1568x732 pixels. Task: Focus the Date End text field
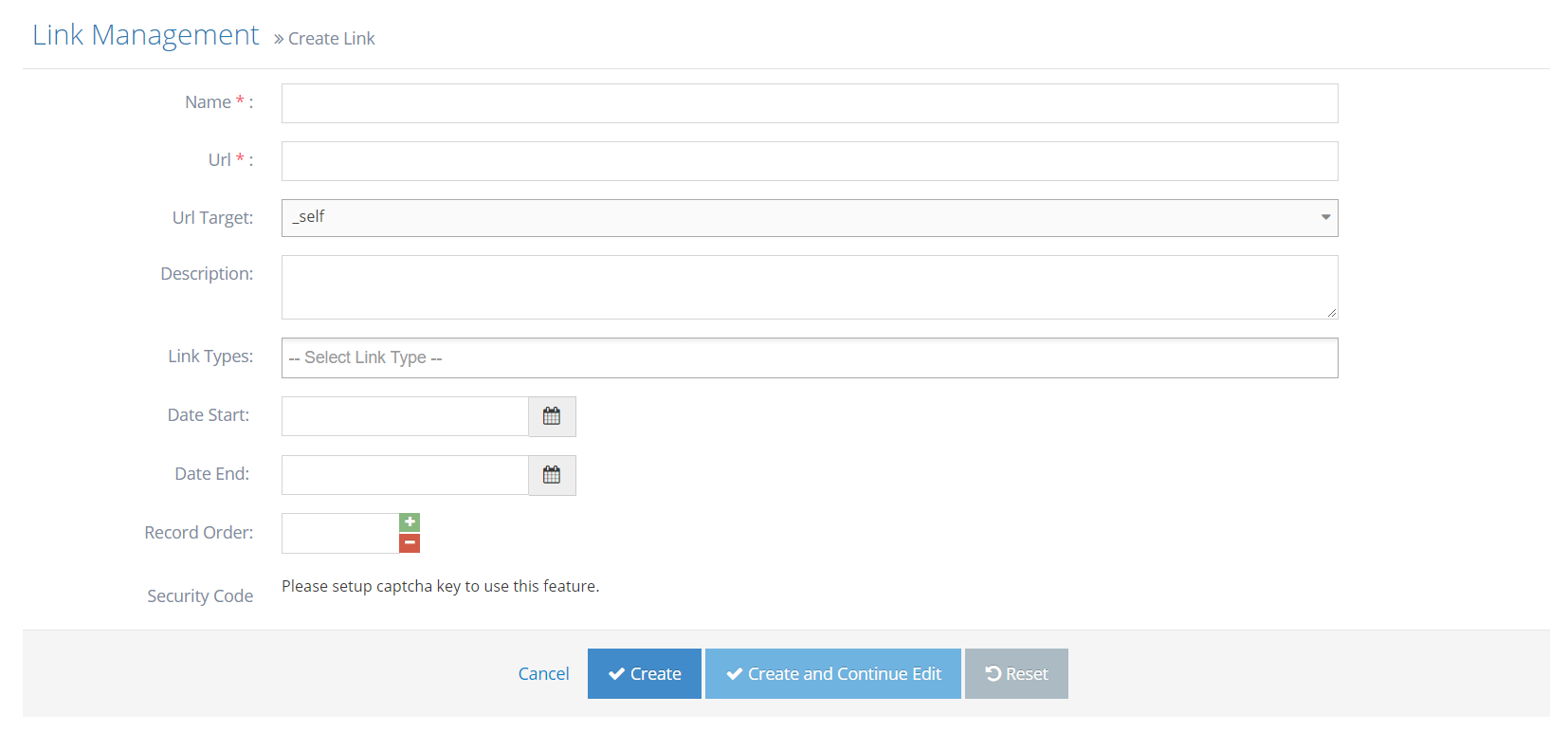click(405, 475)
